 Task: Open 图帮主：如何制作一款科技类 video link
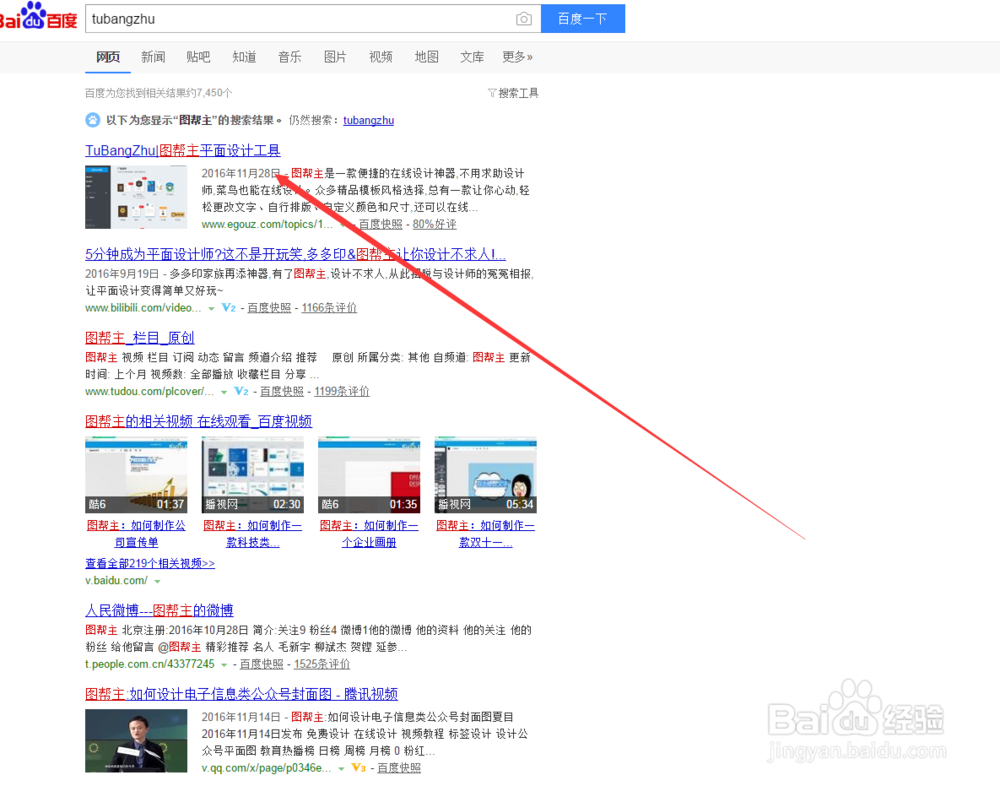click(253, 534)
